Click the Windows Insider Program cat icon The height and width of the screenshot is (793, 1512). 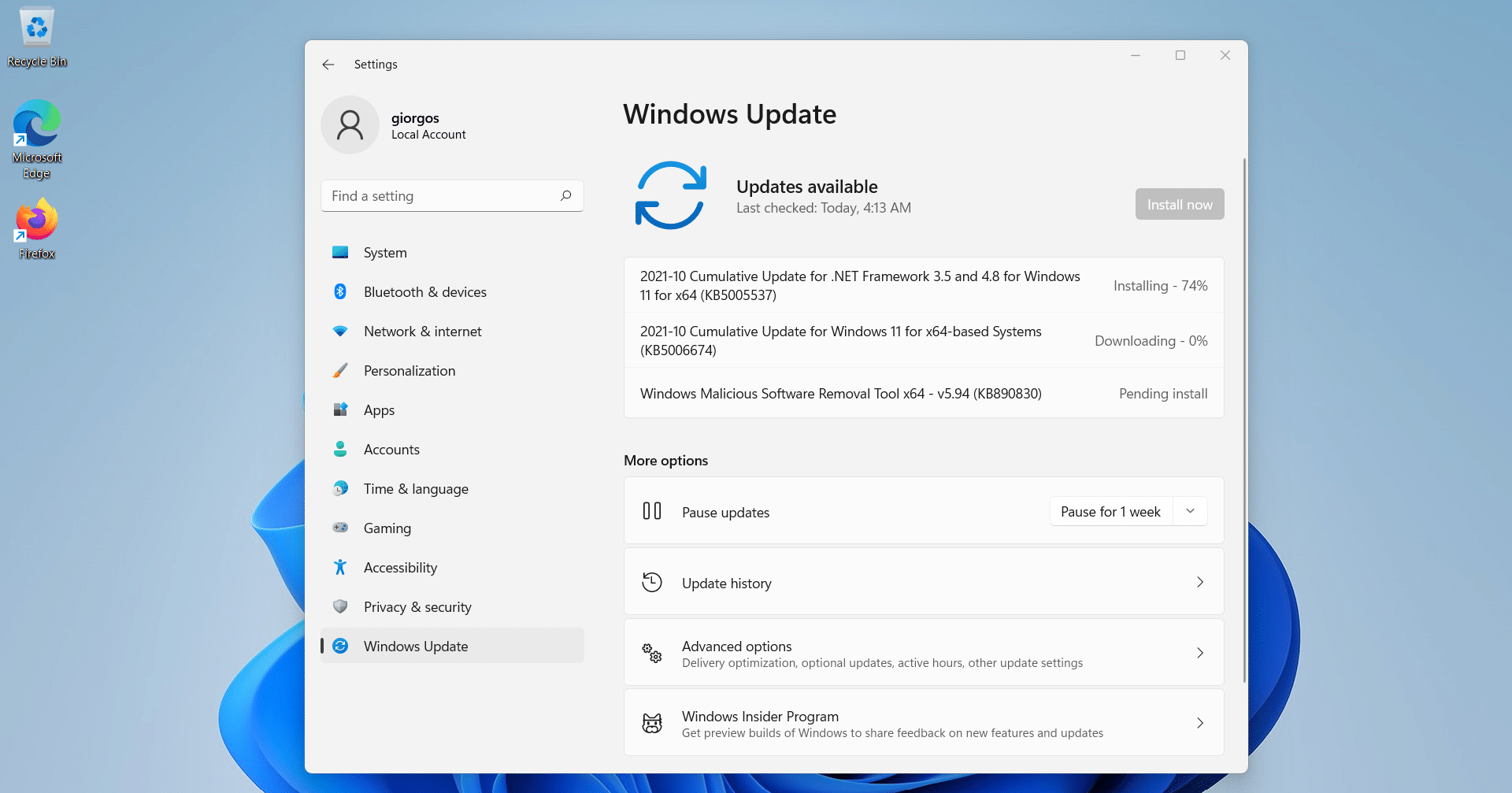click(x=652, y=723)
